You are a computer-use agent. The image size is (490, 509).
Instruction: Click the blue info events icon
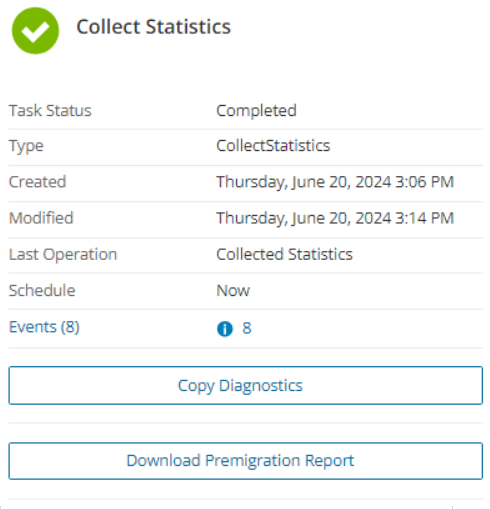pos(225,329)
